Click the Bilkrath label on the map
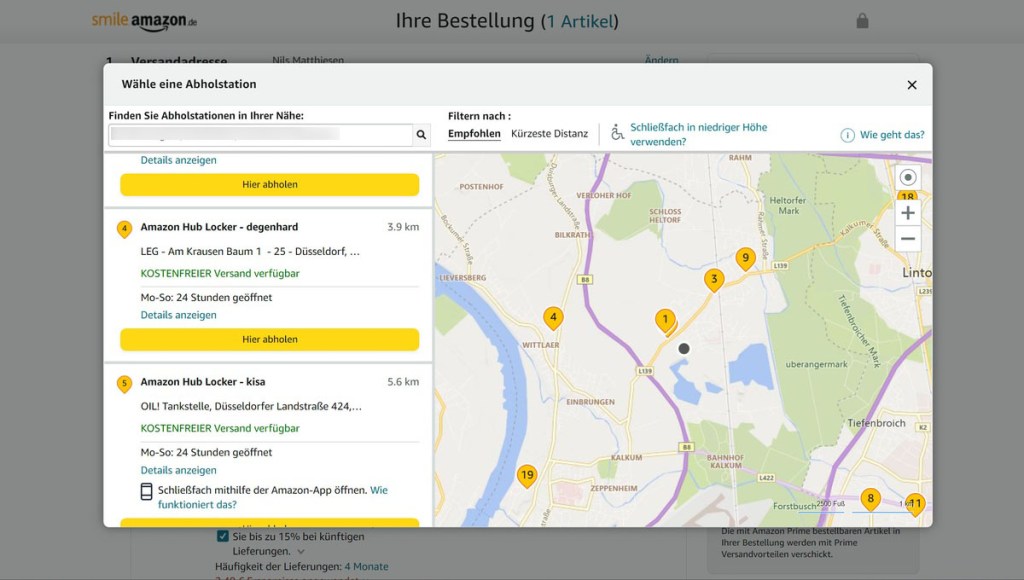Image resolution: width=1024 pixels, height=580 pixels. 573,235
